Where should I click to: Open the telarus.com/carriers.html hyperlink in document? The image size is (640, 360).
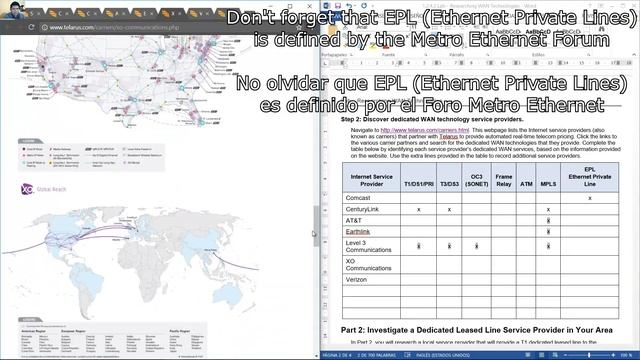[x=424, y=130]
